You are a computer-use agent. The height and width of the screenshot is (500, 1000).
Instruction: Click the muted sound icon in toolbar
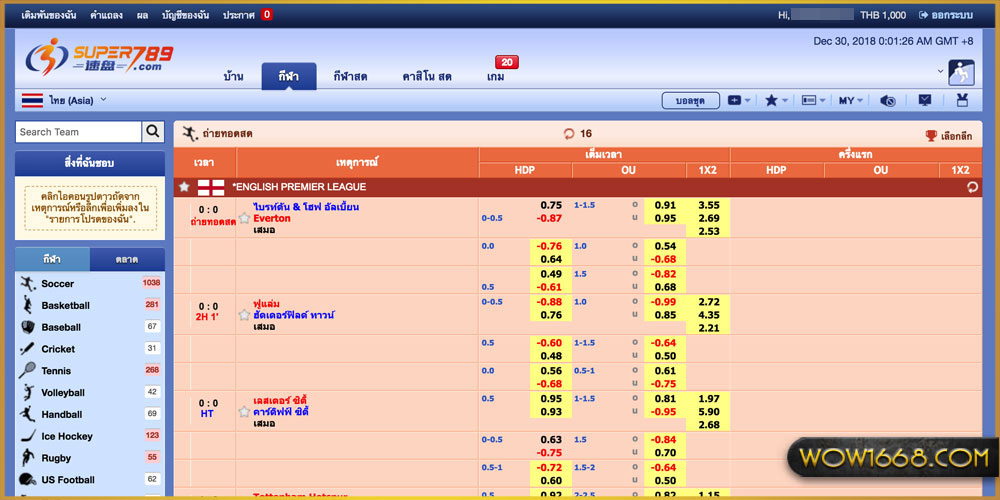pyautogui.click(x=887, y=101)
